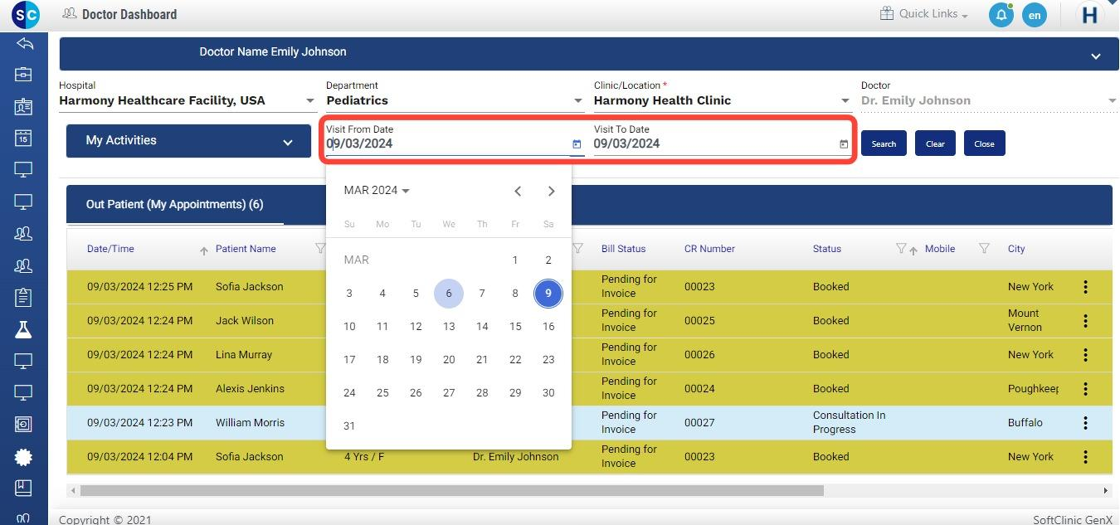
Task: Choose March 20 in calendar
Action: point(449,359)
